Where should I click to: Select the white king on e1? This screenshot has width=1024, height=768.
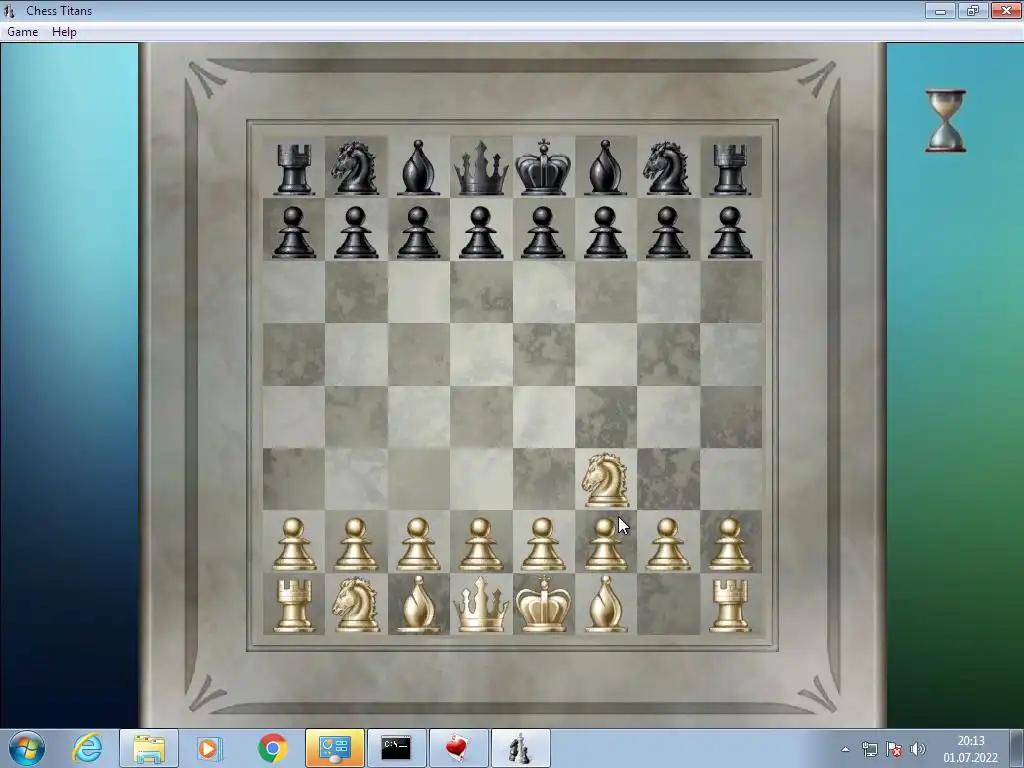(543, 605)
